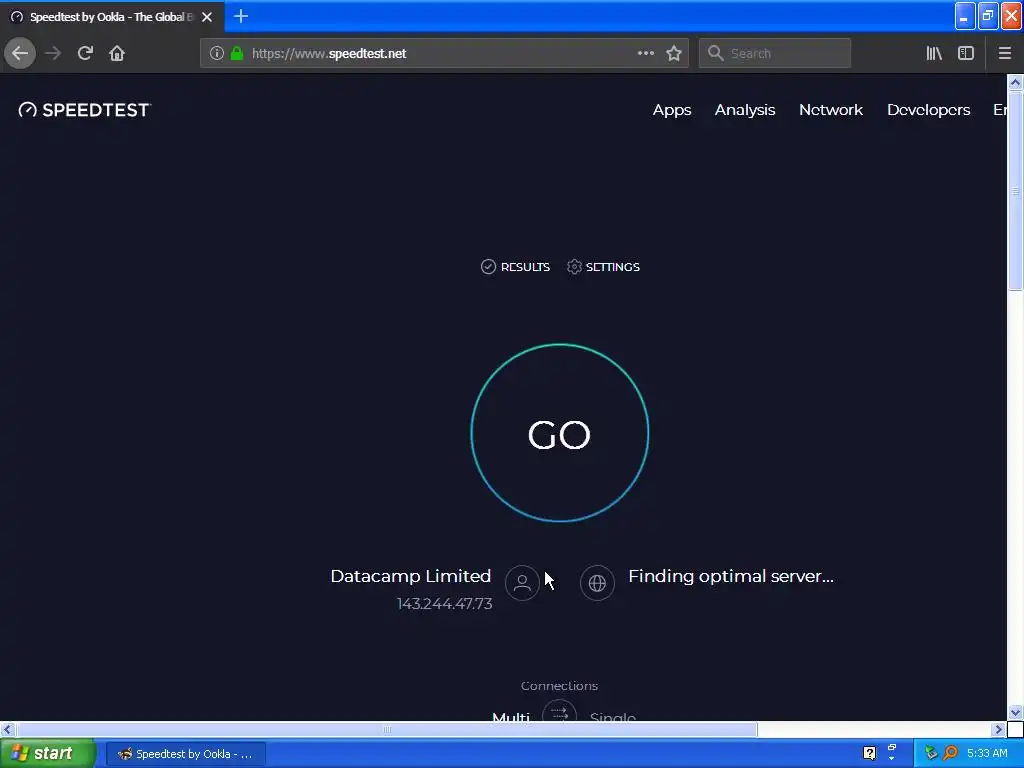Switch to the Speedtest by Ookla browser tab
The image size is (1024, 768).
click(112, 17)
